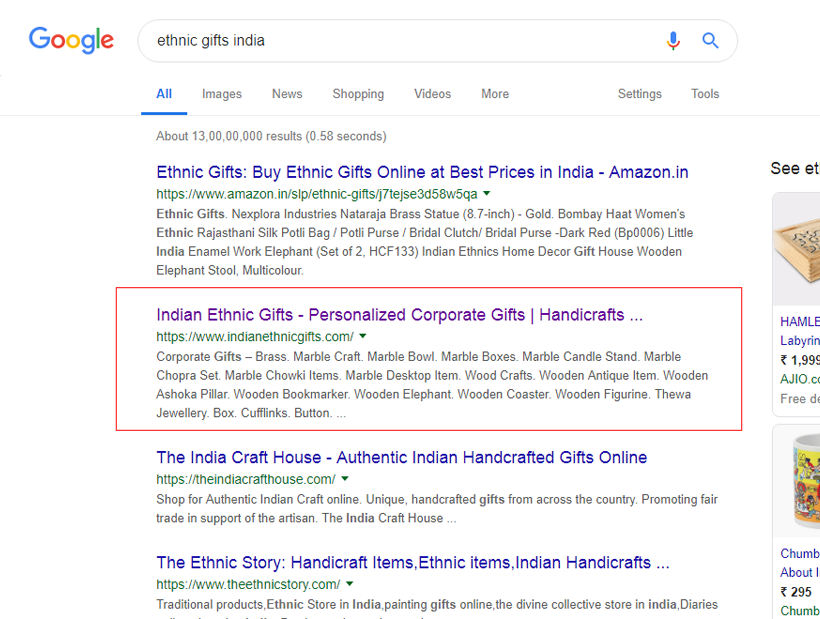Screen dimensions: 820x619
Task: Click the 'See et' shopping panel heading
Action: click(795, 168)
